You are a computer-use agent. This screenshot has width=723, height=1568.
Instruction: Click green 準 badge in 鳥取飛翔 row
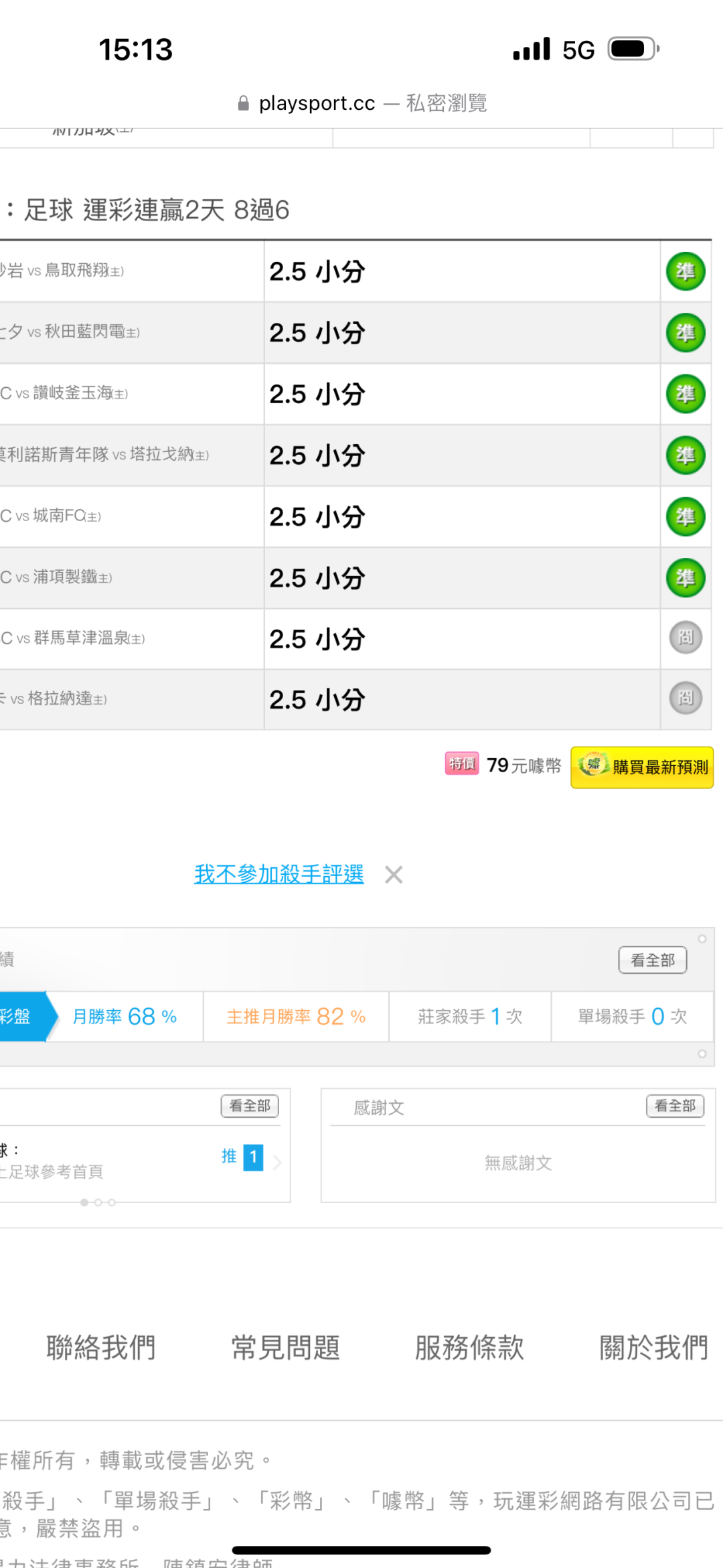pyautogui.click(x=685, y=271)
